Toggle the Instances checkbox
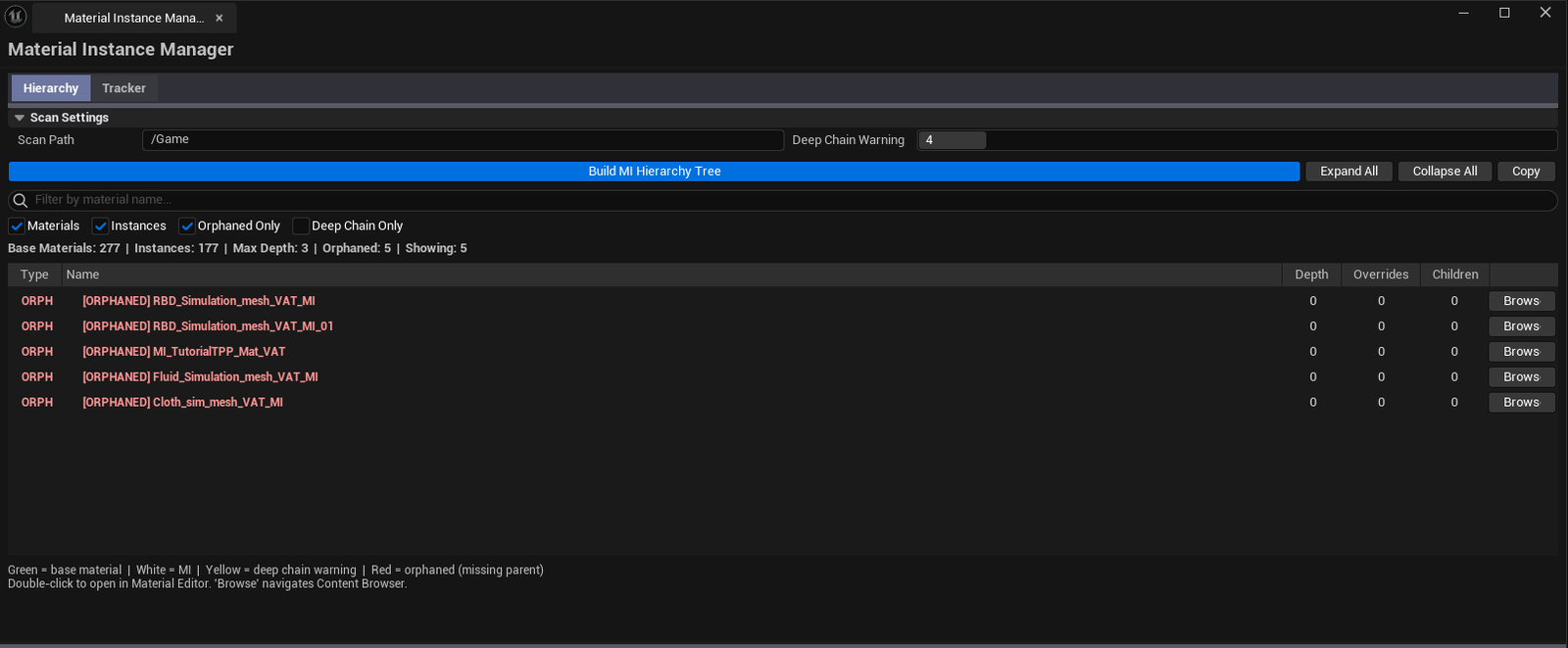1568x648 pixels. 100,225
